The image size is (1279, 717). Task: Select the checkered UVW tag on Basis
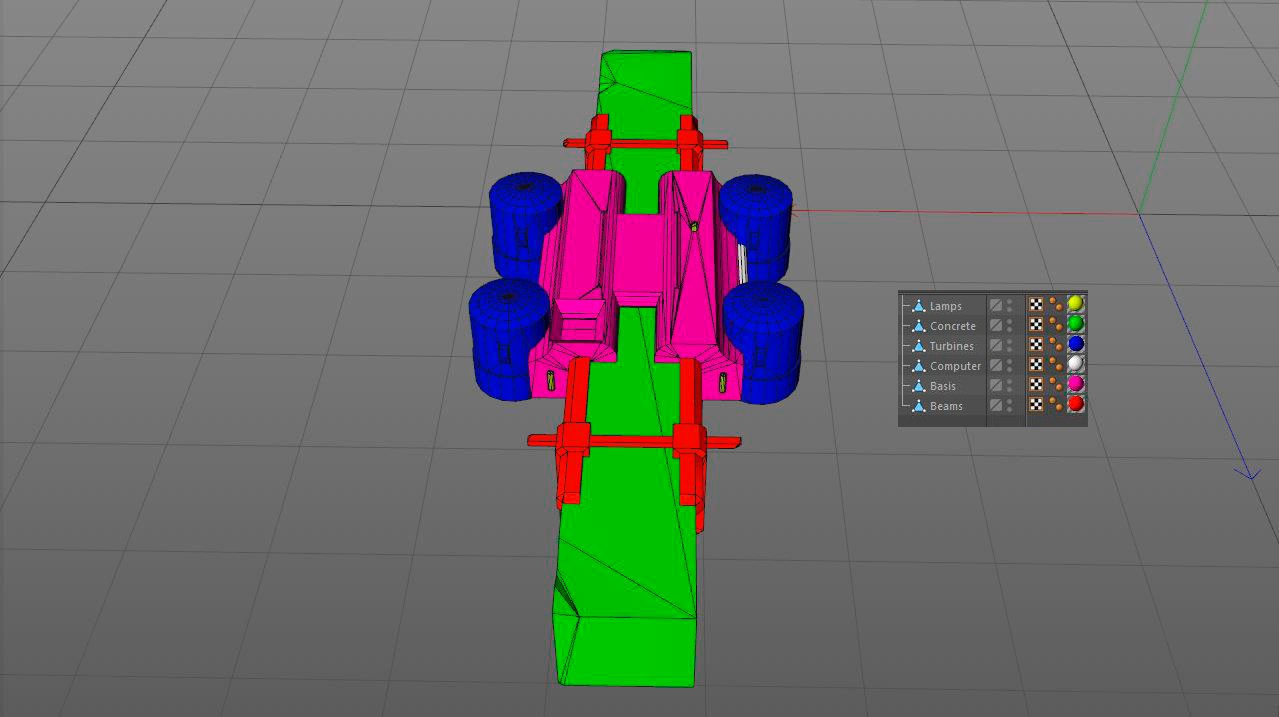(1036, 385)
